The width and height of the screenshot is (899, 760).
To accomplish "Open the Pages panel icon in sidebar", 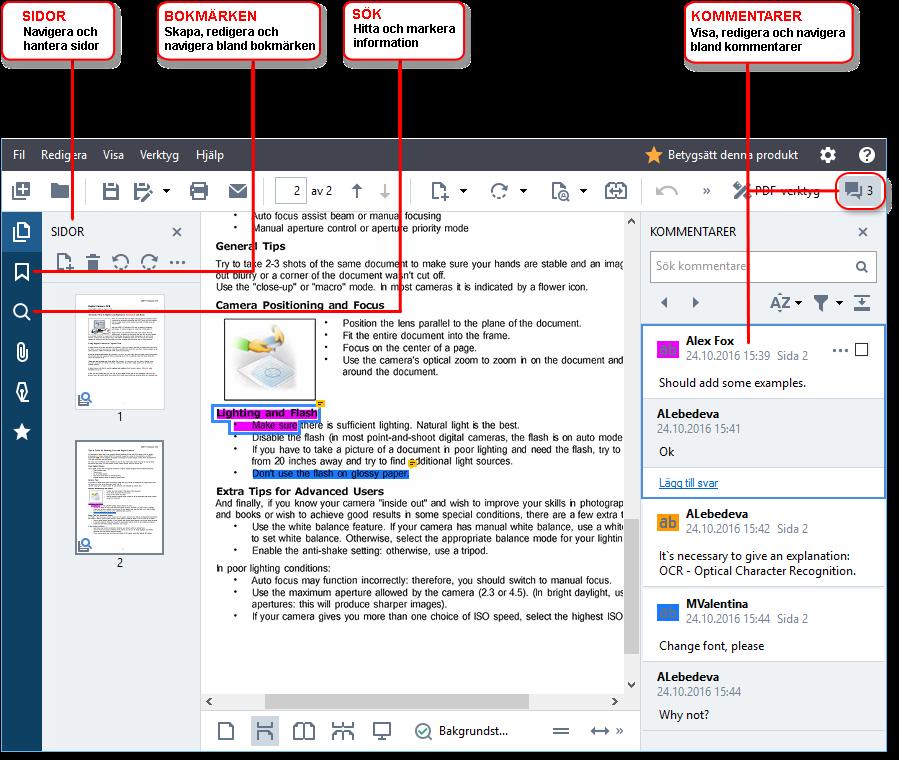I will tap(22, 232).
